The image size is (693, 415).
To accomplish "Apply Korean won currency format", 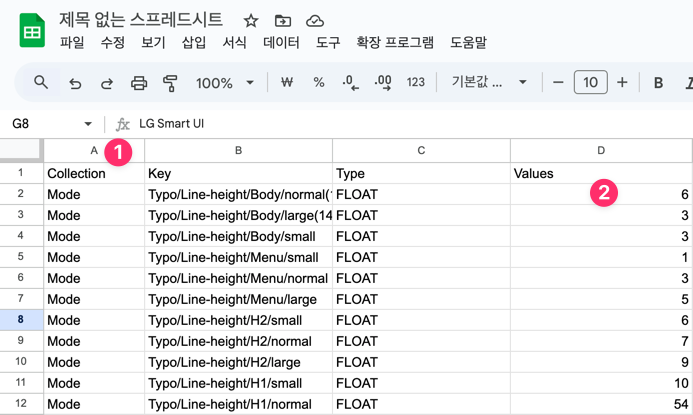I will (287, 83).
